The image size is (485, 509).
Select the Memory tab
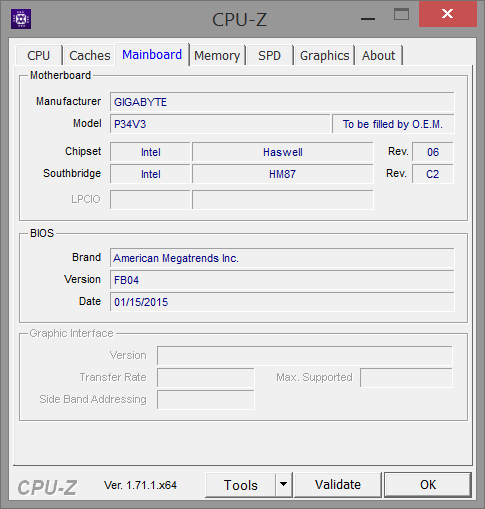(217, 55)
